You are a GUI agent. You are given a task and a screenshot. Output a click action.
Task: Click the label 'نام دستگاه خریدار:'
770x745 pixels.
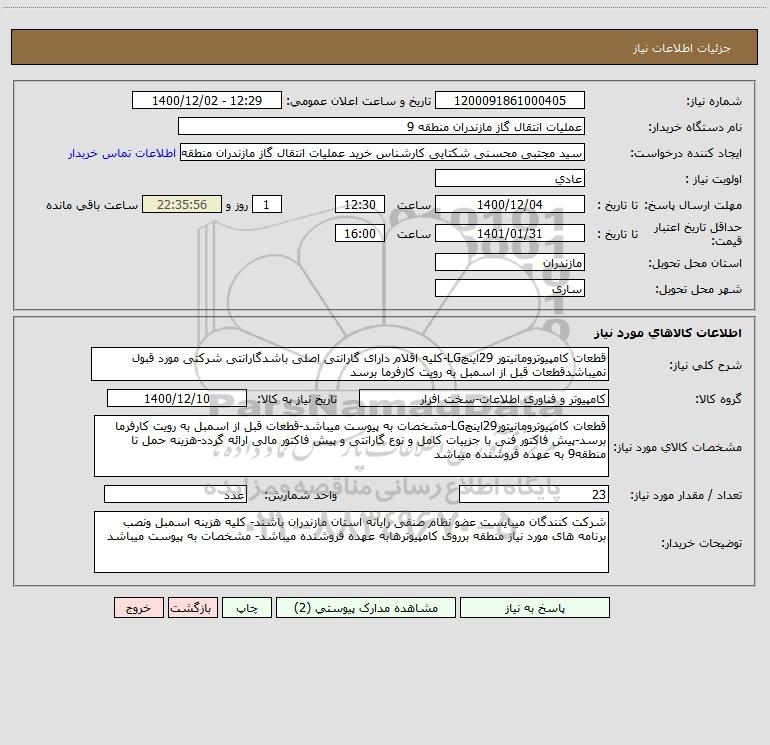tap(695, 127)
